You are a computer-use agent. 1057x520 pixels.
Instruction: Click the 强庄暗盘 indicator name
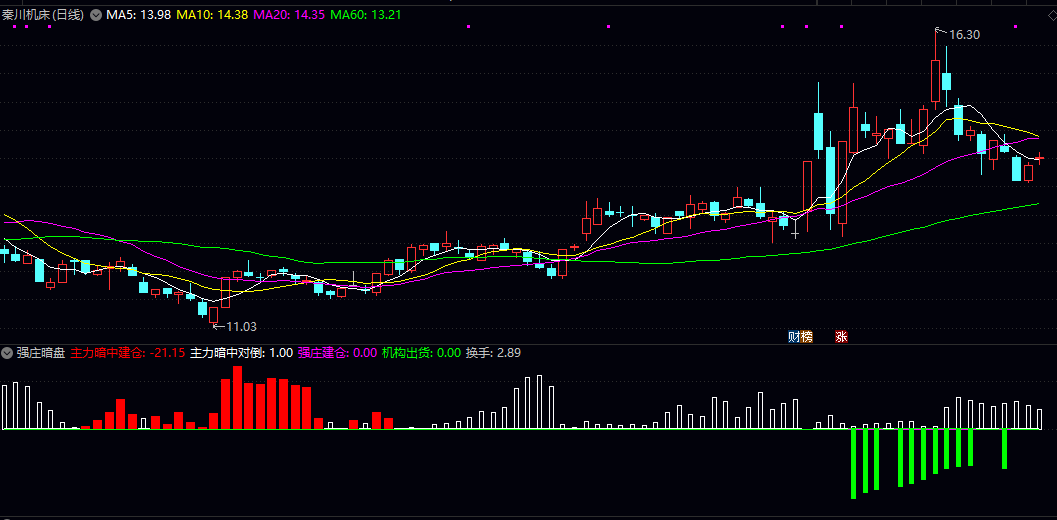pyautogui.click(x=42, y=352)
